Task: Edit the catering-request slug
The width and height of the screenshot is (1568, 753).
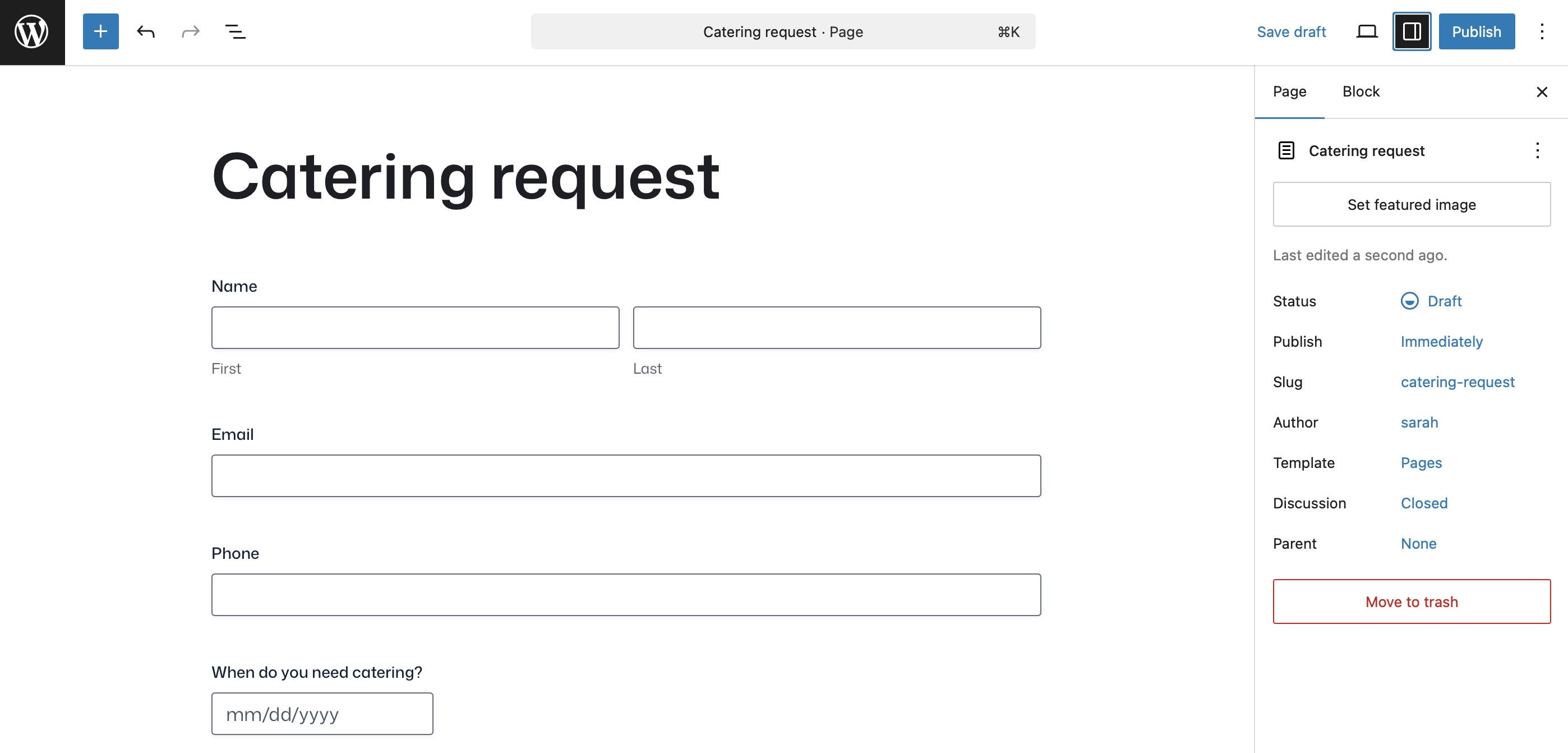Action: [1458, 382]
